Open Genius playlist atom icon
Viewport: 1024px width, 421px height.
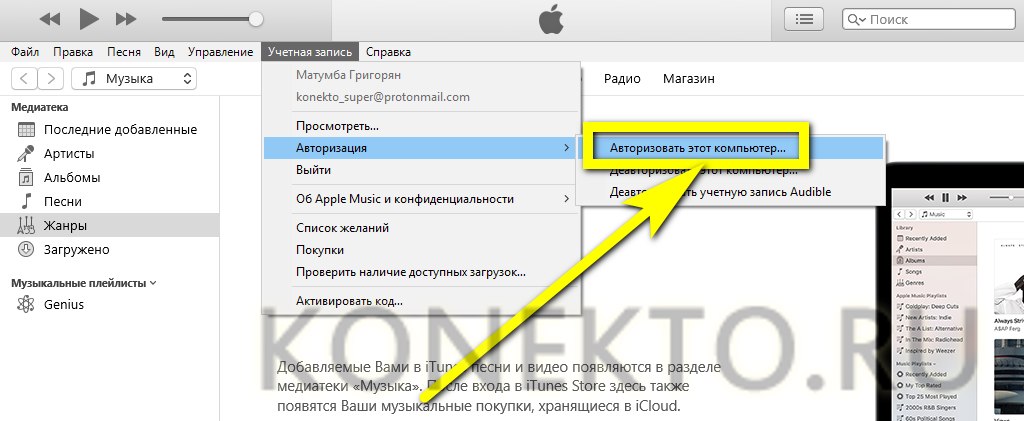pos(26,304)
